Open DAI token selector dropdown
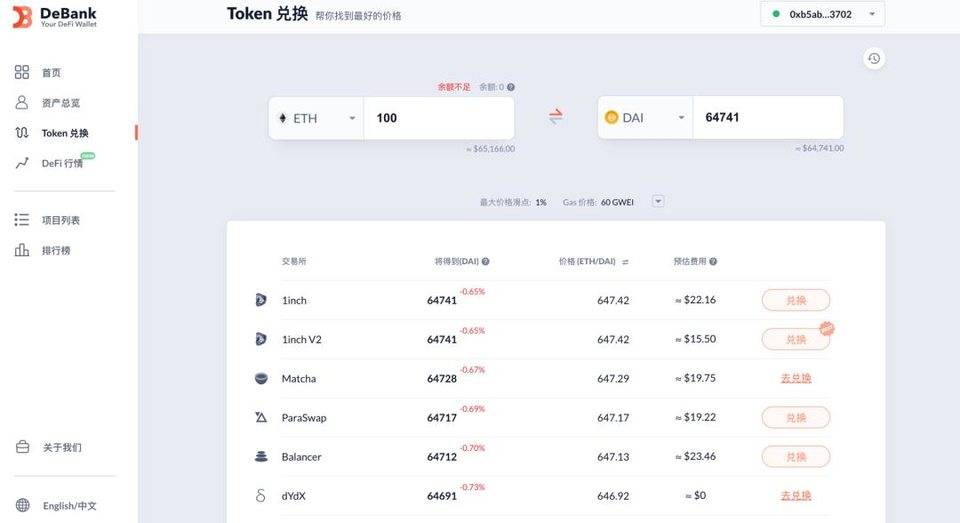960x523 pixels. point(645,118)
